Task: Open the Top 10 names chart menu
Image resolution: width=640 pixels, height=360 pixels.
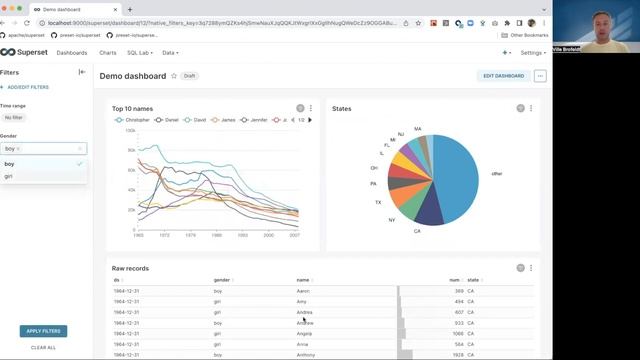Action: [311, 108]
